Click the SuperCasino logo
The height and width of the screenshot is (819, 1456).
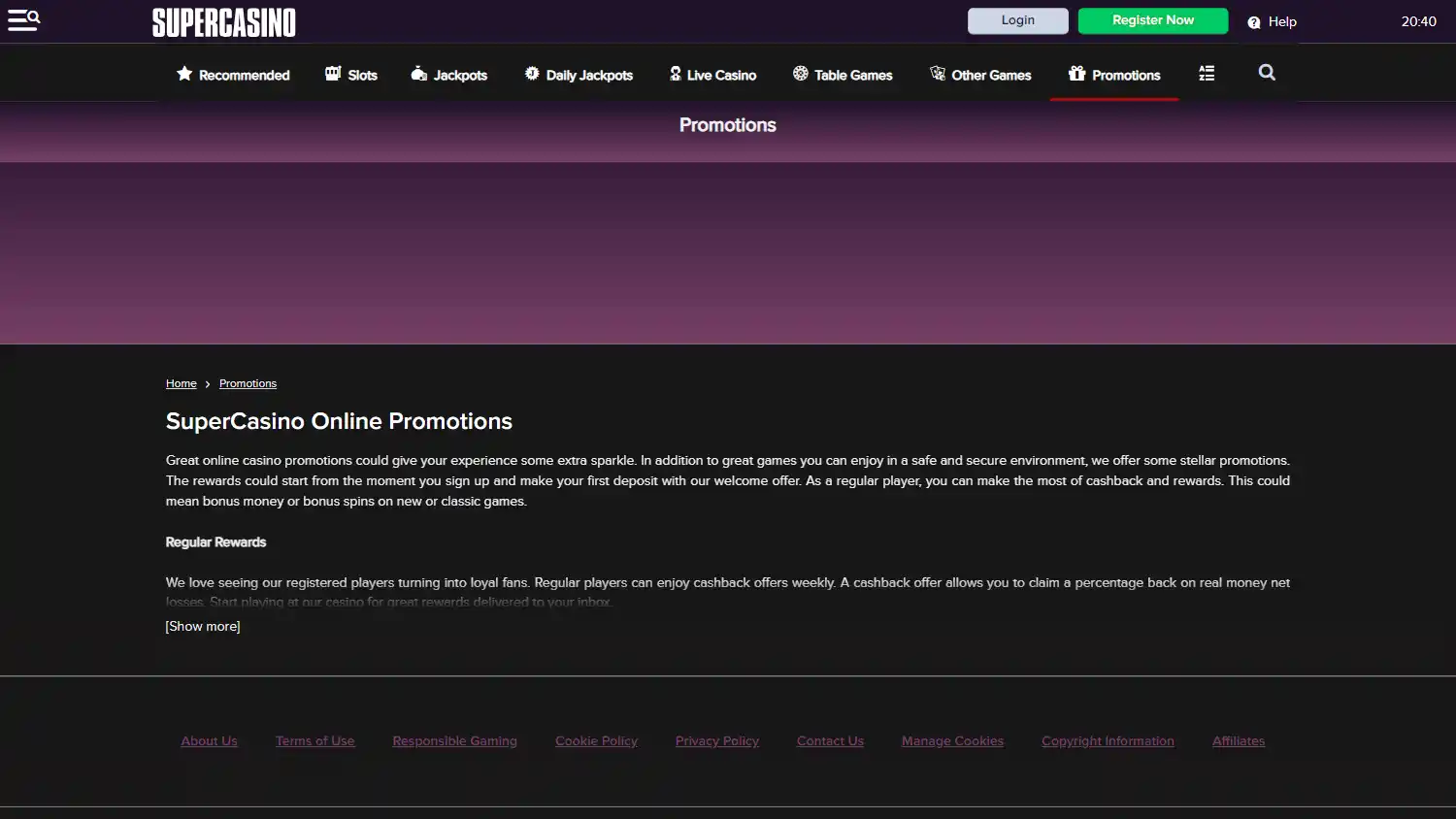pos(224,22)
